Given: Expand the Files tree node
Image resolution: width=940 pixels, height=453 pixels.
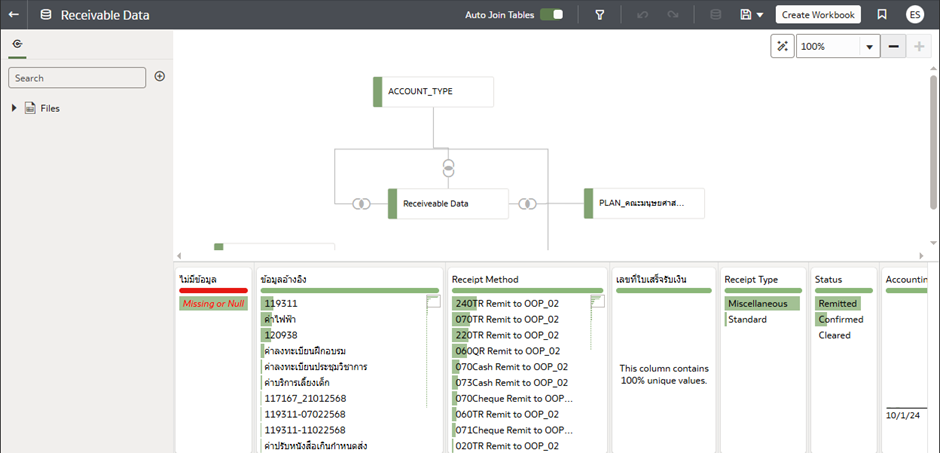Looking at the screenshot, I should [14, 108].
